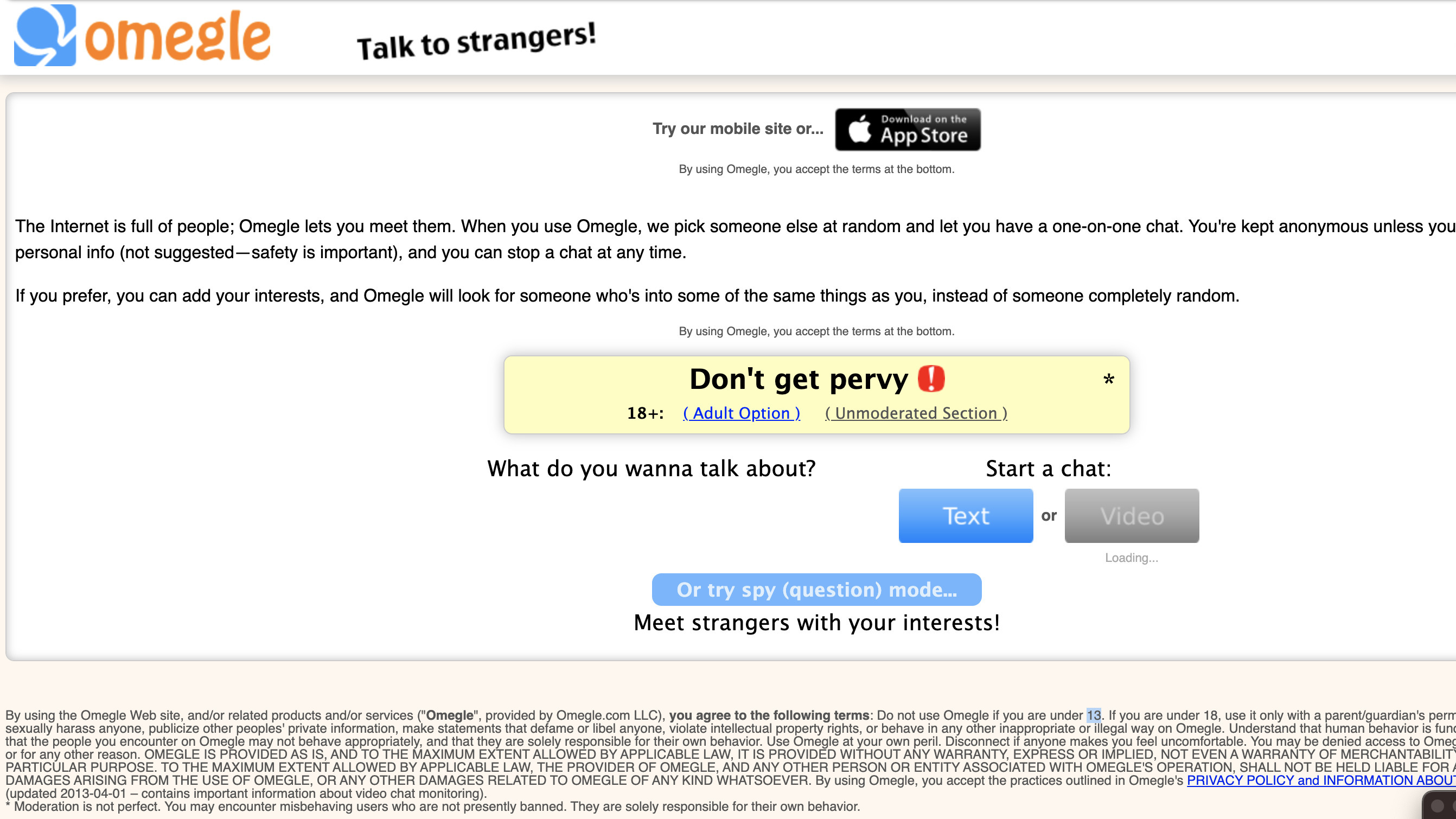1456x819 pixels.
Task: Click Try spy question mode button
Action: 816,589
